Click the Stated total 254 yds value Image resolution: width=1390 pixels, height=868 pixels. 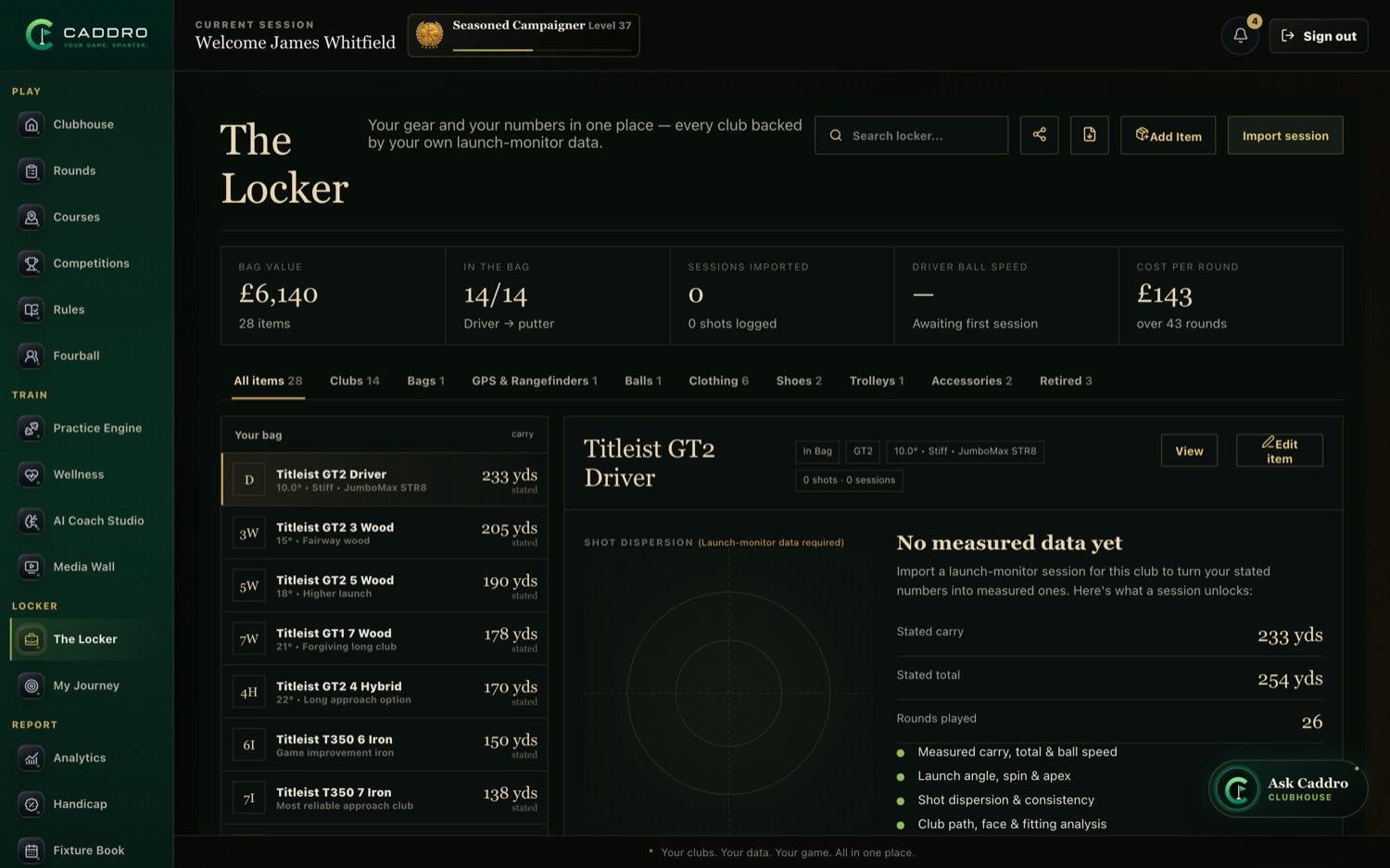tap(1290, 678)
